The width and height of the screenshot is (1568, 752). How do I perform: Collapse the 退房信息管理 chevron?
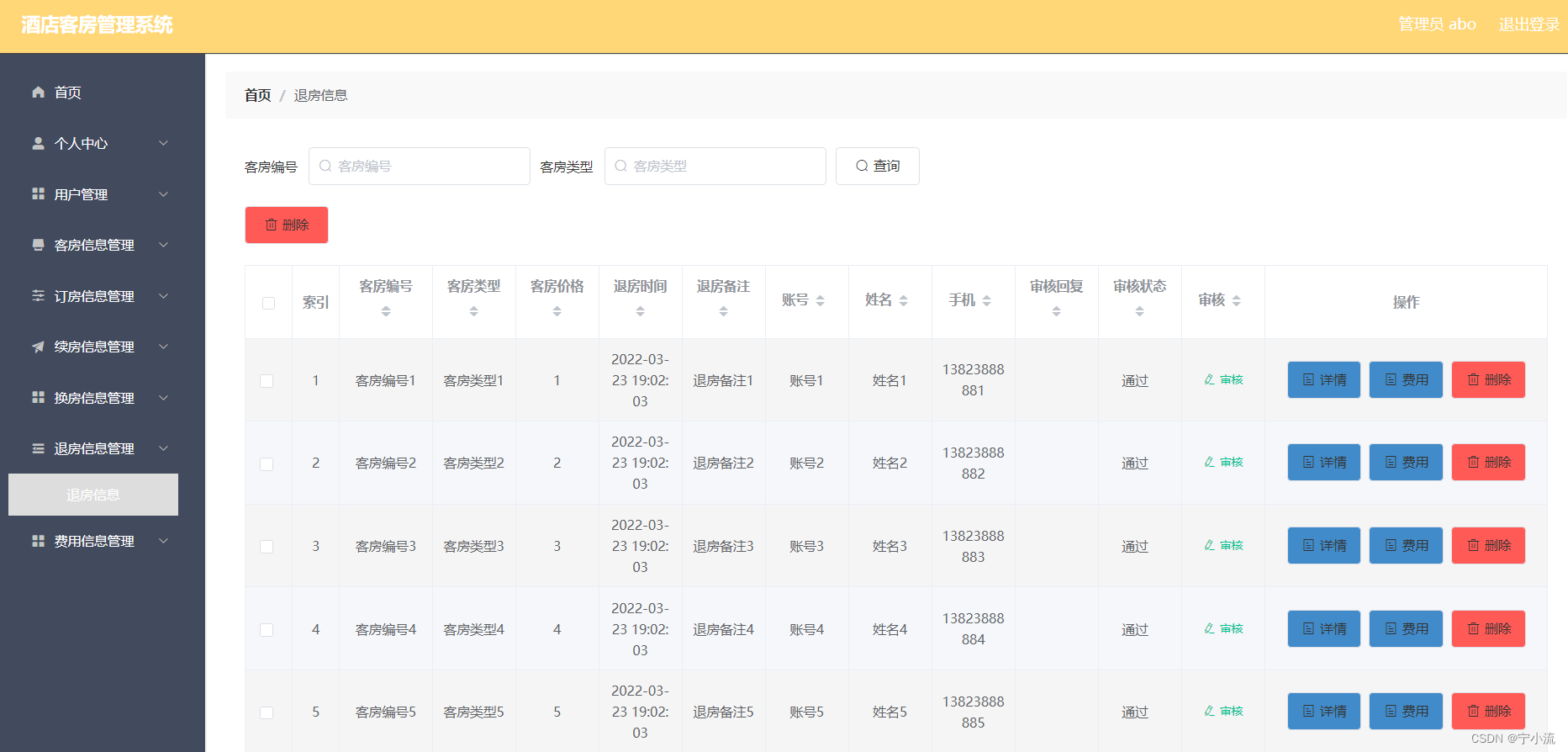164,448
